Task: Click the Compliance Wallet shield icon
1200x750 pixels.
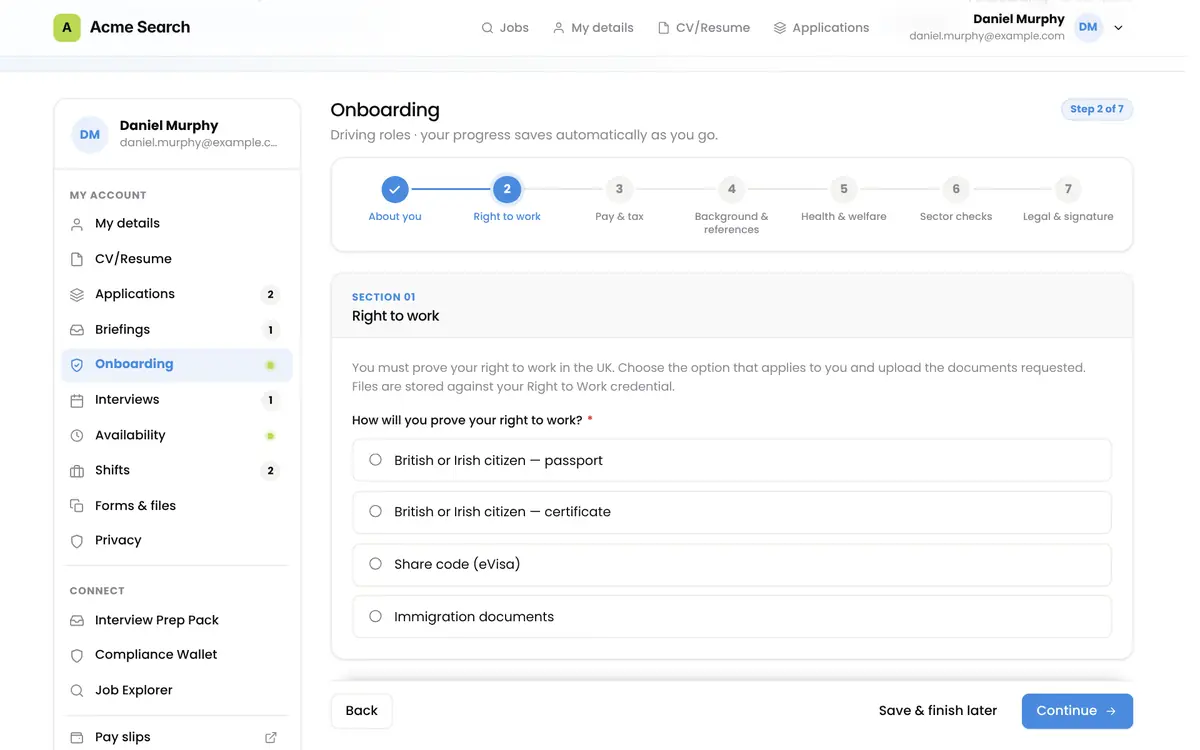Action: (x=77, y=656)
